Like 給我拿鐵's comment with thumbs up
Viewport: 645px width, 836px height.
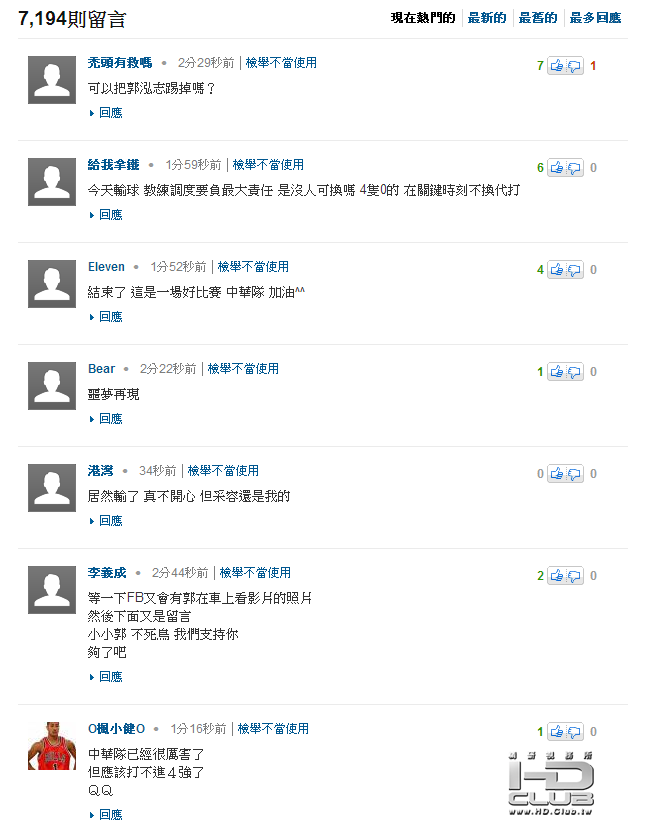click(x=557, y=168)
